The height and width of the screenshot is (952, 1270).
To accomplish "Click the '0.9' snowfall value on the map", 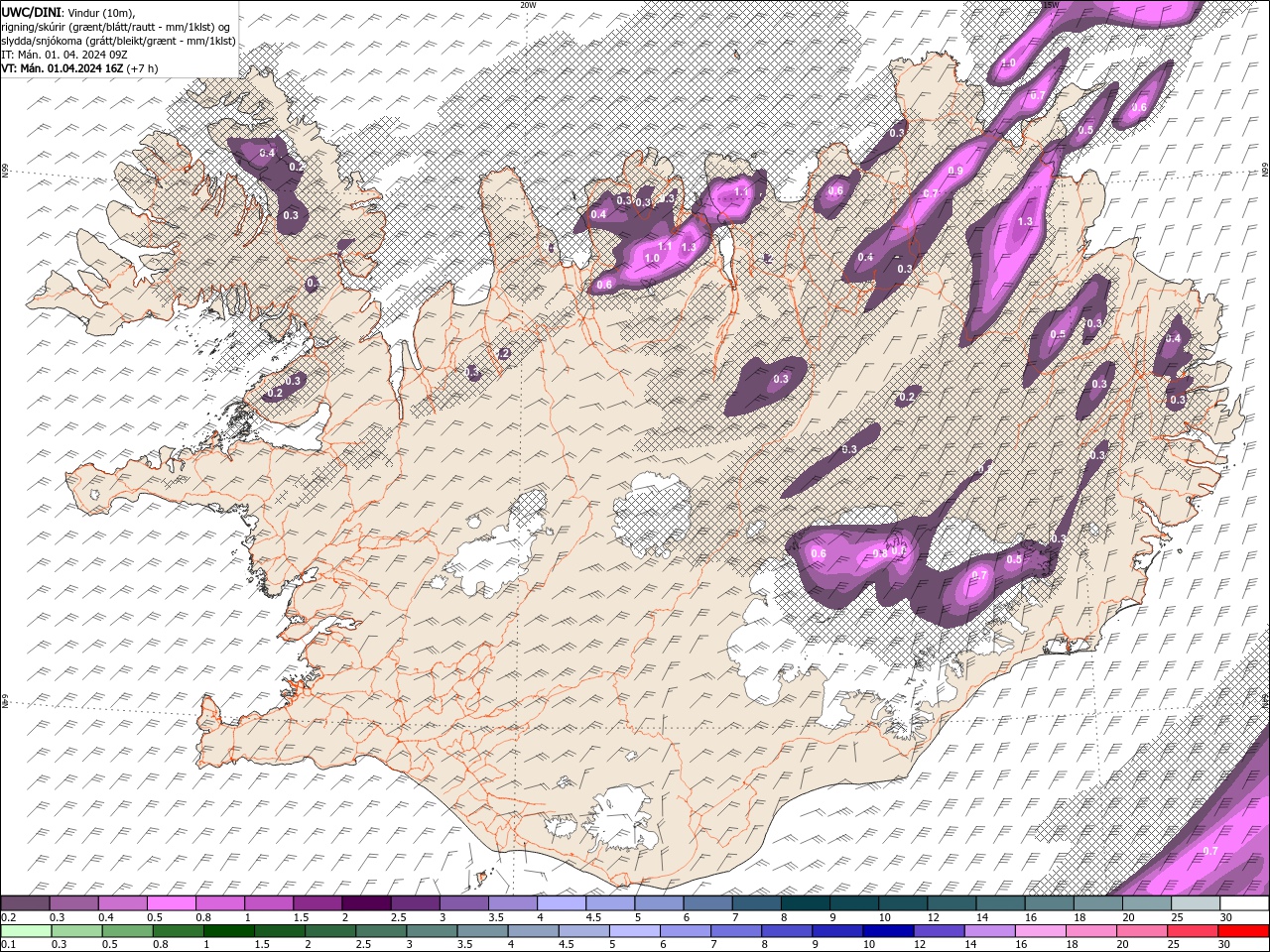I will point(955,171).
